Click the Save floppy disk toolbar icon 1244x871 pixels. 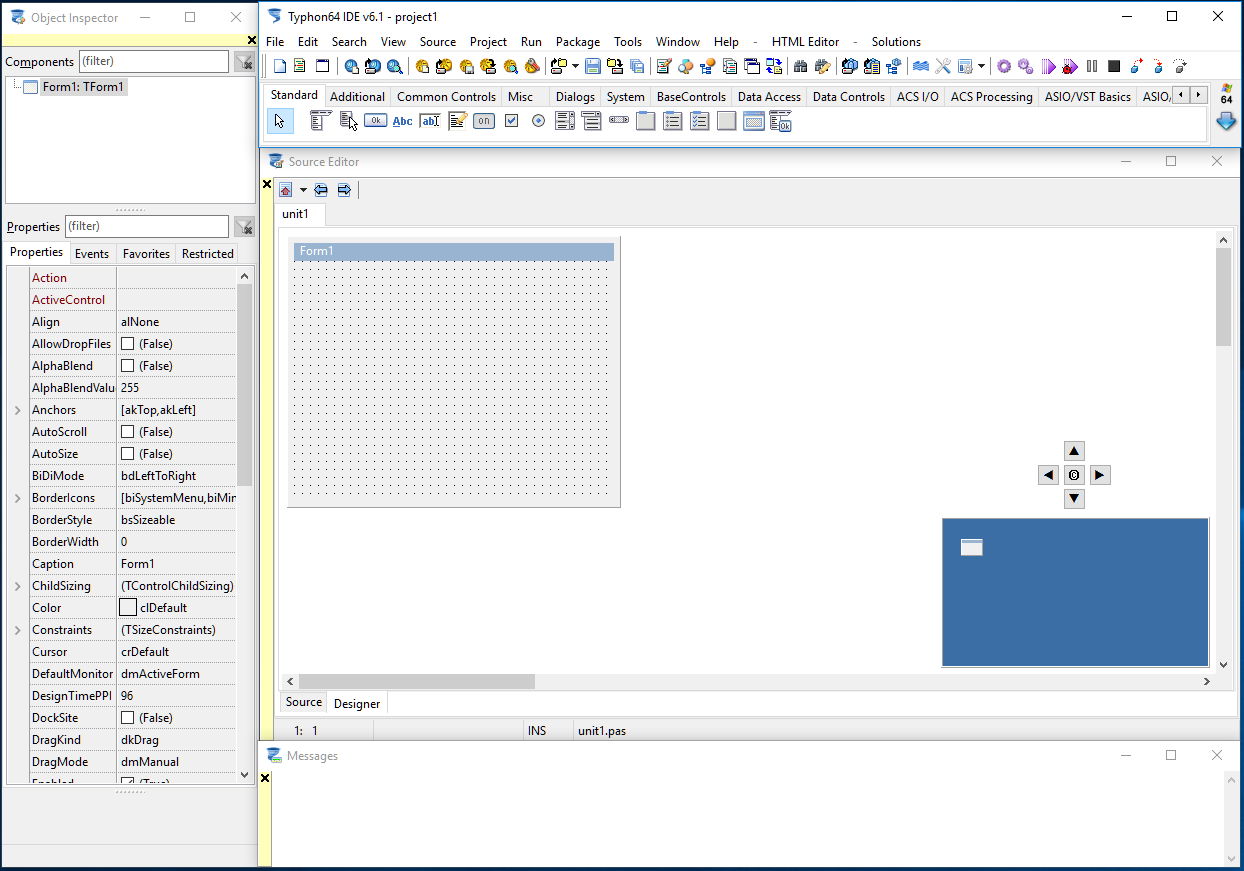(x=593, y=67)
